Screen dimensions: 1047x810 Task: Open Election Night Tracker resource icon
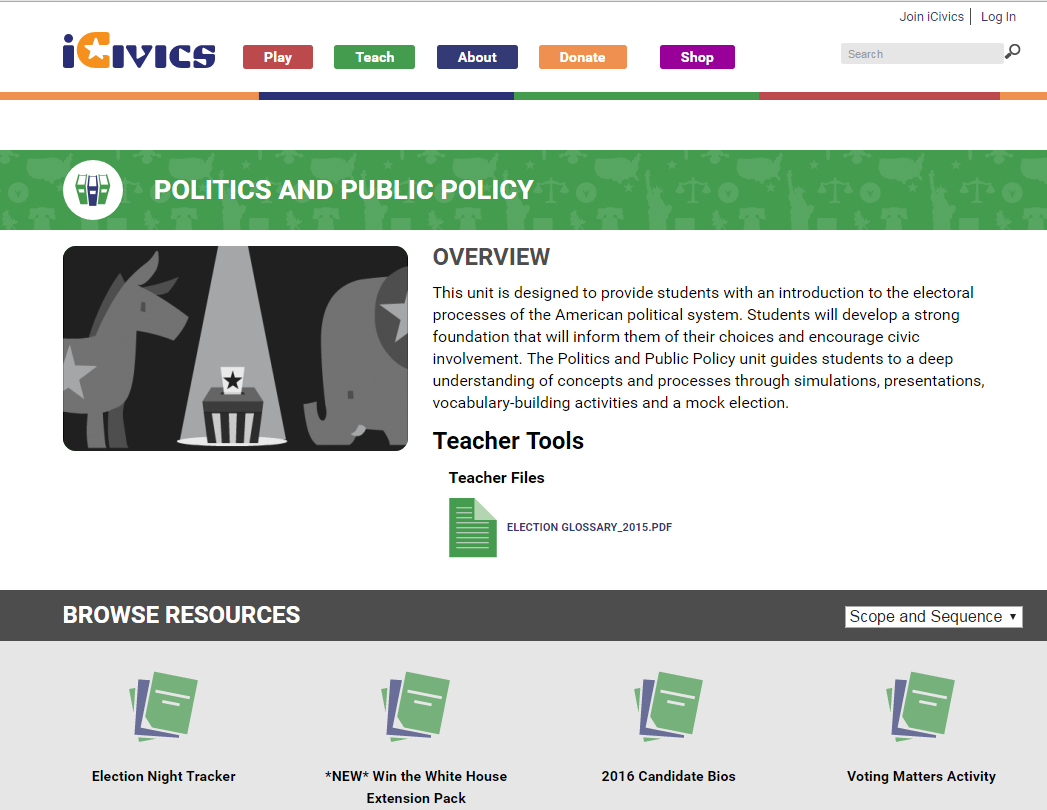(164, 706)
